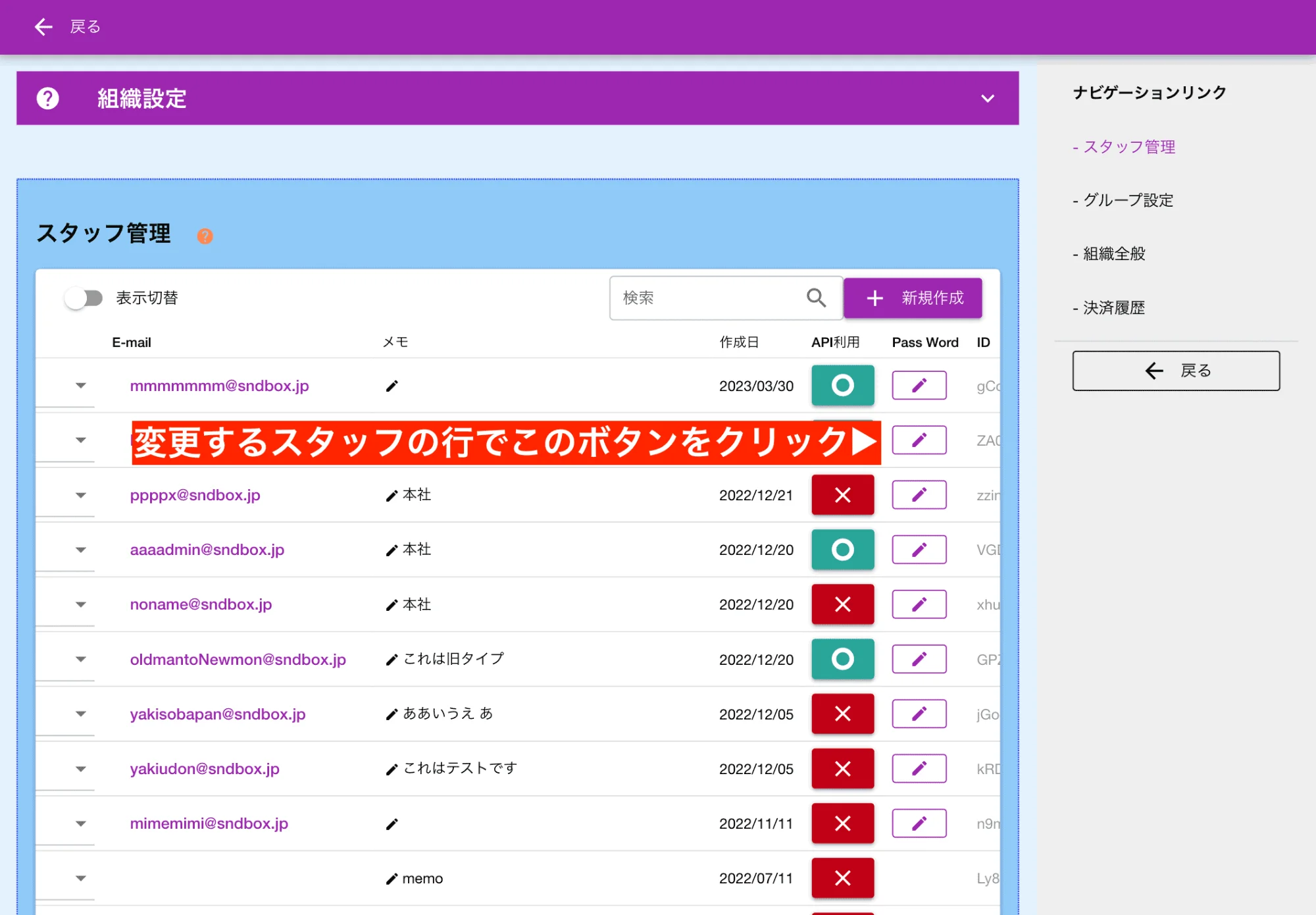Click the Pass Word pencil for mimemimi@sndbox.jp
This screenshot has height=915, width=1316.
(919, 823)
